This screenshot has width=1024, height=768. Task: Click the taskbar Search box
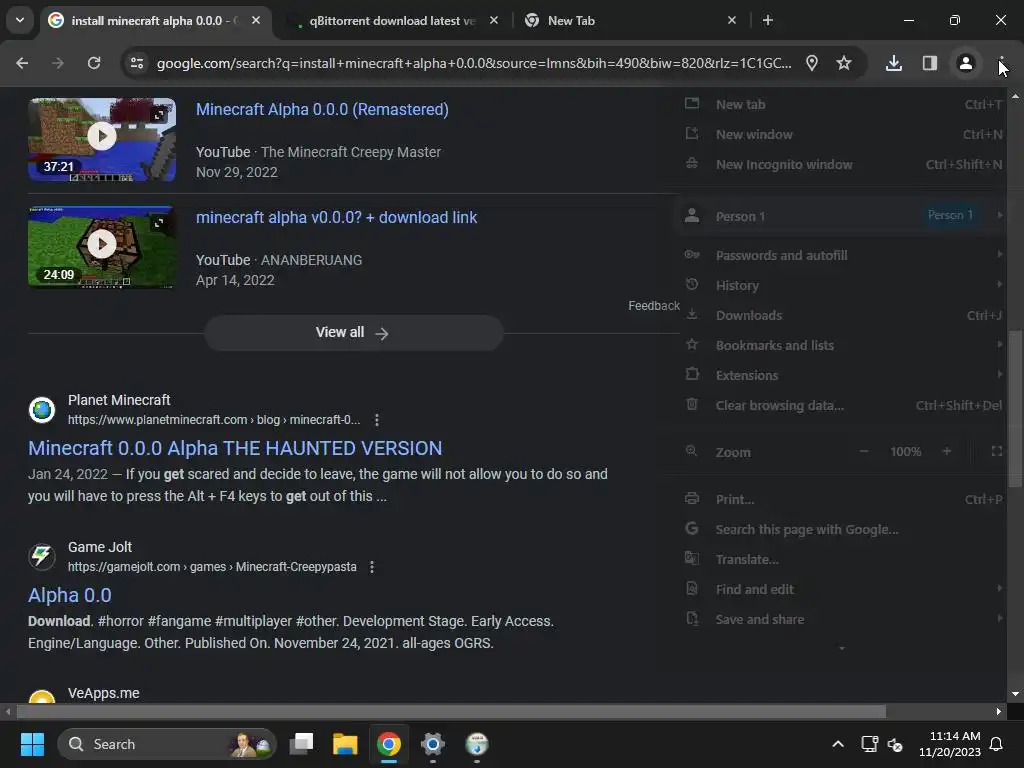click(x=167, y=744)
